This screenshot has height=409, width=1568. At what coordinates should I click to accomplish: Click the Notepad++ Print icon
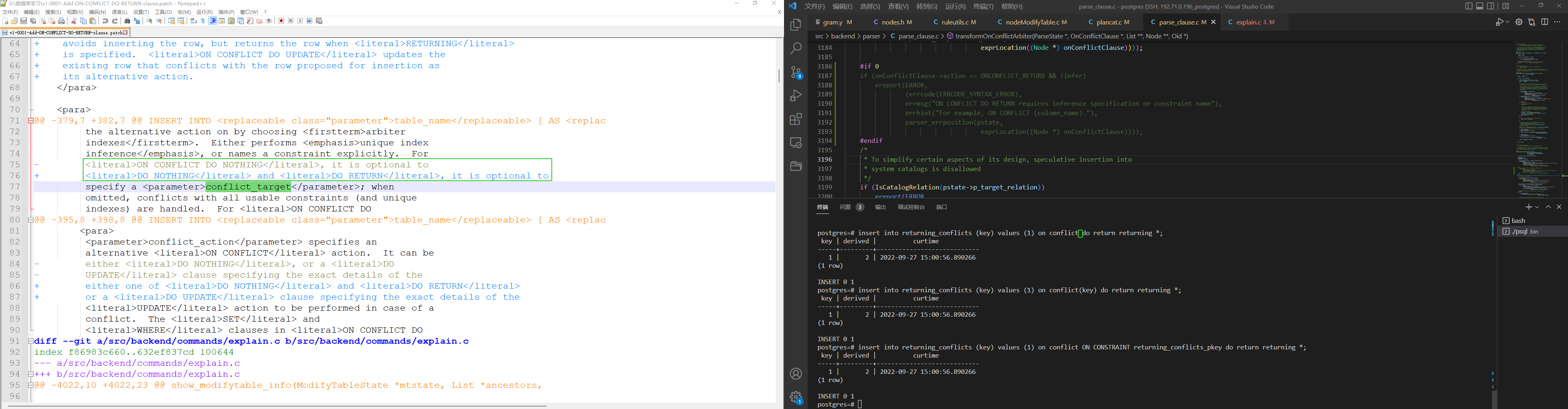[x=61, y=21]
